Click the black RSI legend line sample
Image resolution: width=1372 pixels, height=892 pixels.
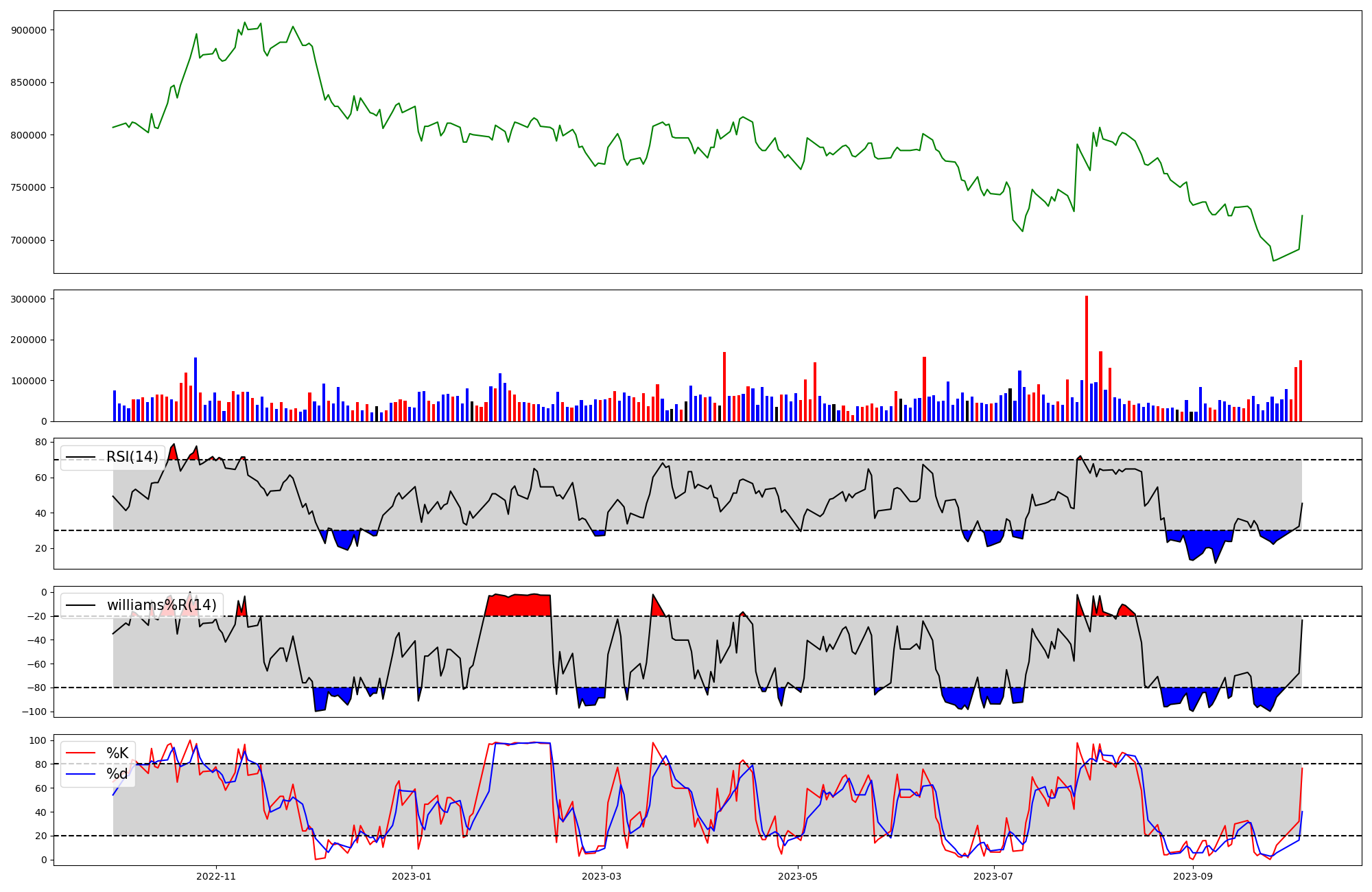tap(81, 457)
